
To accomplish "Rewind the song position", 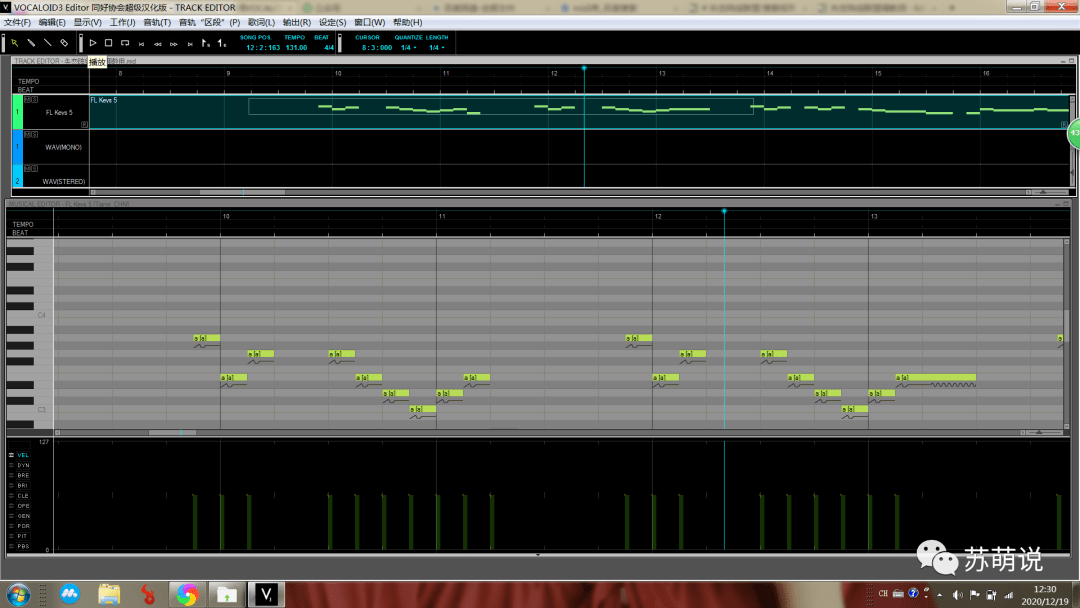I will [158, 43].
